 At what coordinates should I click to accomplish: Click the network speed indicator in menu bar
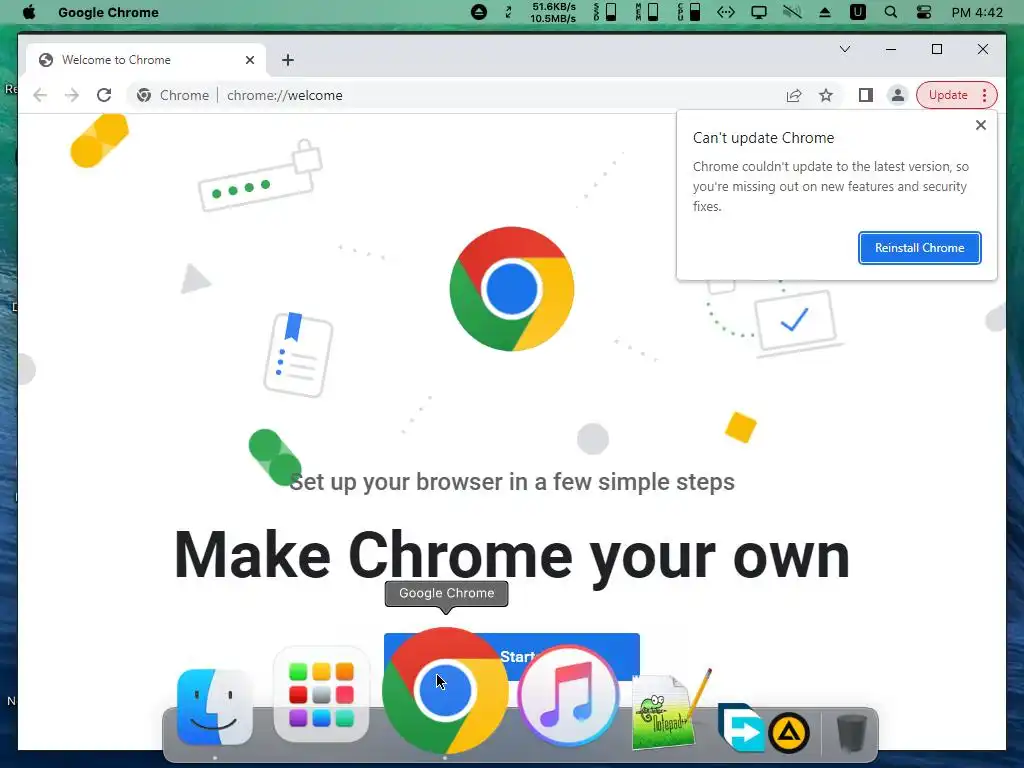[553, 12]
